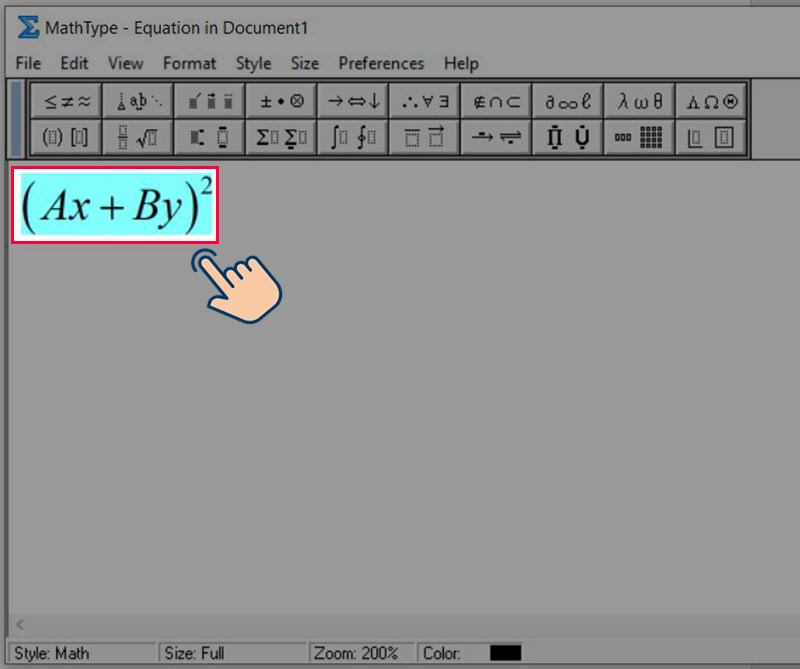Click the toolbar grip handle at left
The image size is (800, 669).
click(16, 119)
